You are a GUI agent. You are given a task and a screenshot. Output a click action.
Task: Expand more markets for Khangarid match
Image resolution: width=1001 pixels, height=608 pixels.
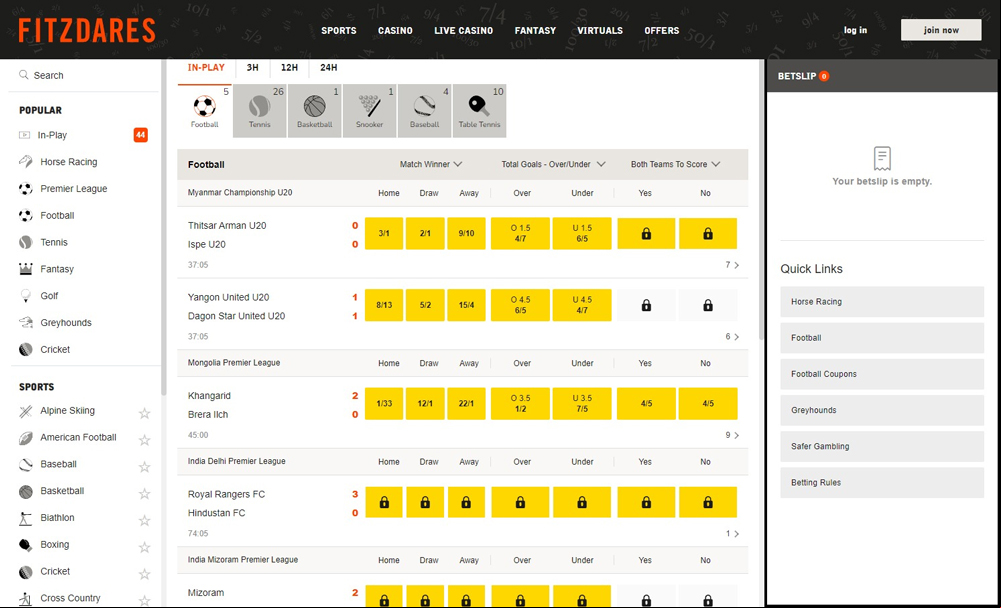point(732,435)
